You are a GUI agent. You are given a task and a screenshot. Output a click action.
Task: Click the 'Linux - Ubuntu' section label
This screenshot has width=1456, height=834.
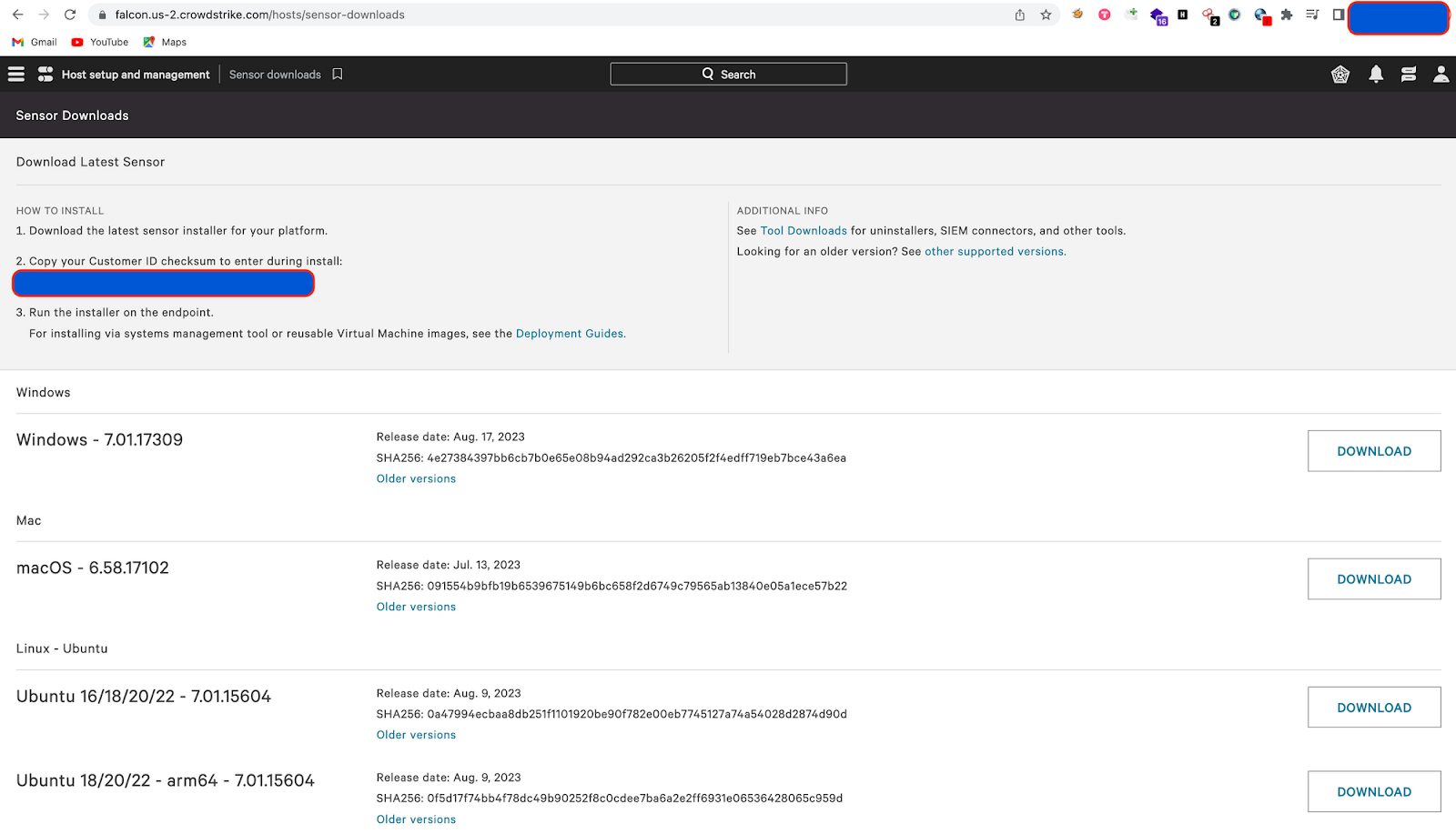pos(62,649)
